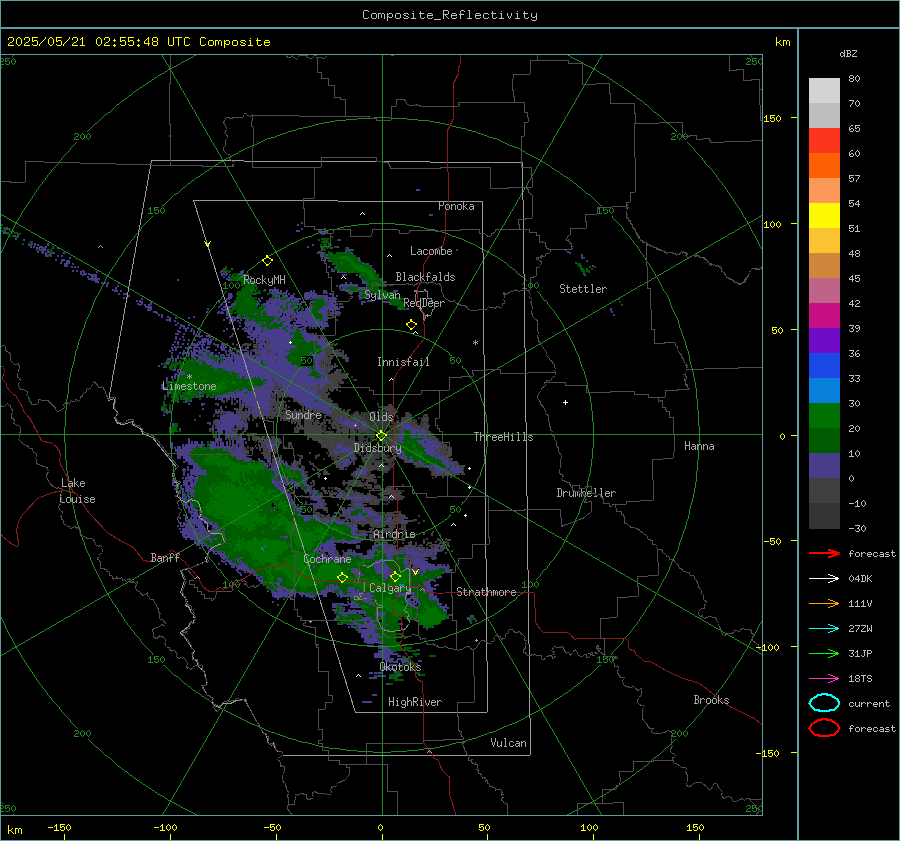The height and width of the screenshot is (841, 900).
Task: Click the Ponoka town label
Action: [456, 206]
